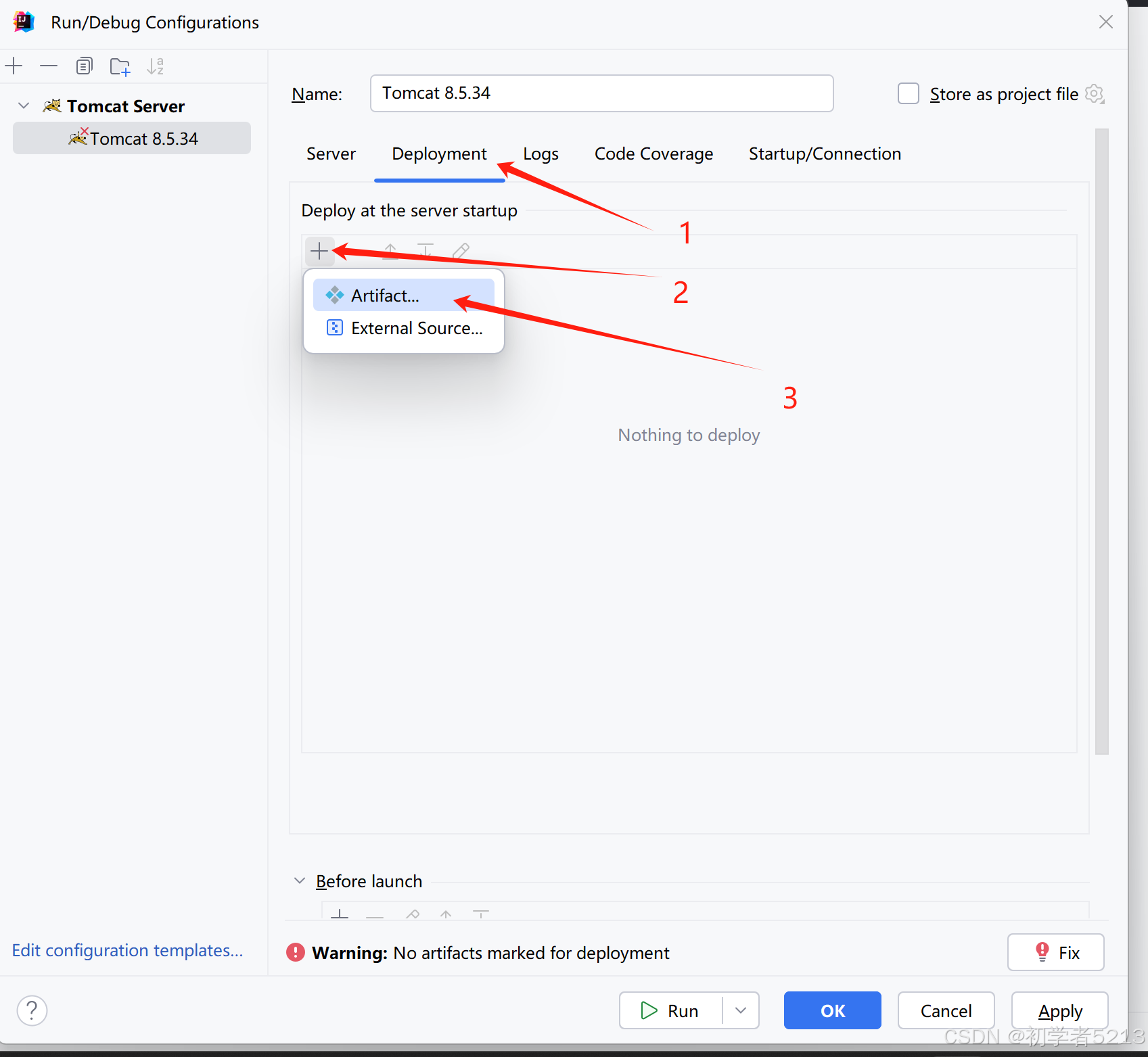Image resolution: width=1148 pixels, height=1057 pixels.
Task: Collapse the Tomcat Server tree node
Action: pos(24,106)
